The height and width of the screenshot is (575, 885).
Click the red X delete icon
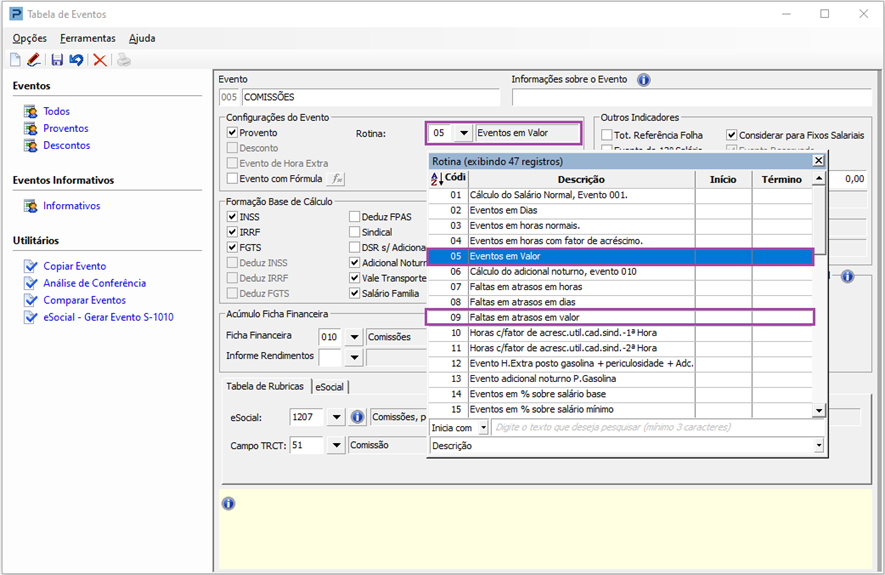coord(100,60)
